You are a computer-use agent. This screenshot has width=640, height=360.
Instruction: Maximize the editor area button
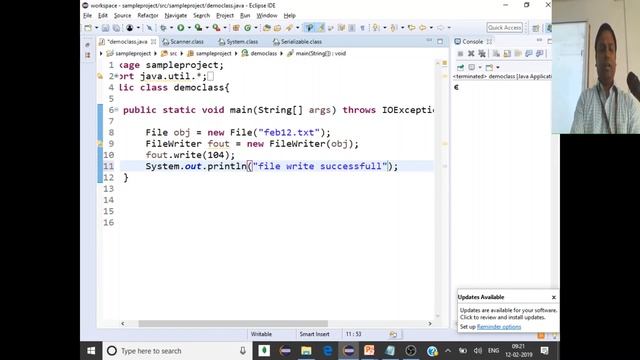click(440, 41)
